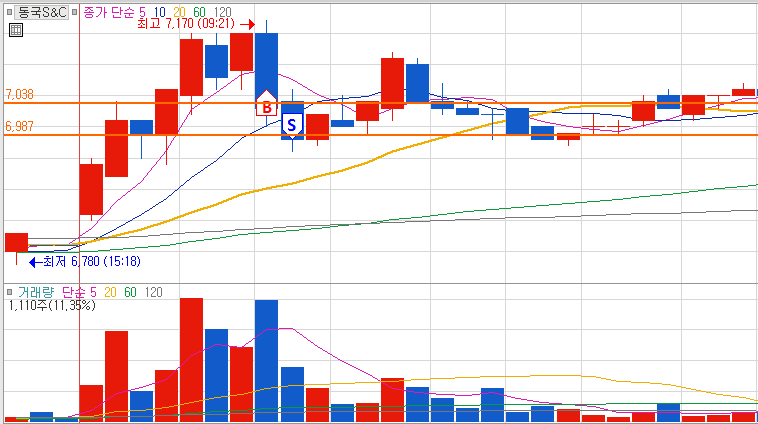
Task: Click the 최저 6,780 (15:18) low label
Action: pos(92,262)
